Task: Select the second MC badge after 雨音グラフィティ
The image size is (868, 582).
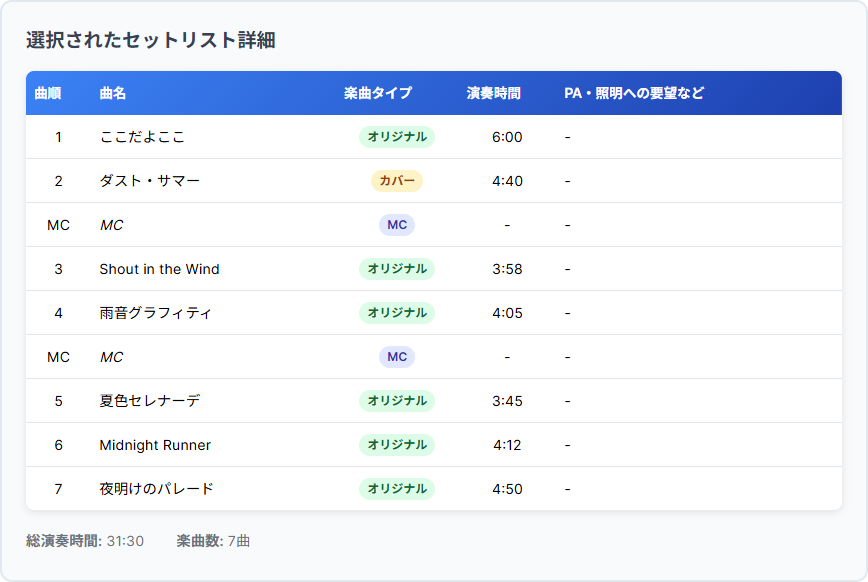Action: (396, 357)
